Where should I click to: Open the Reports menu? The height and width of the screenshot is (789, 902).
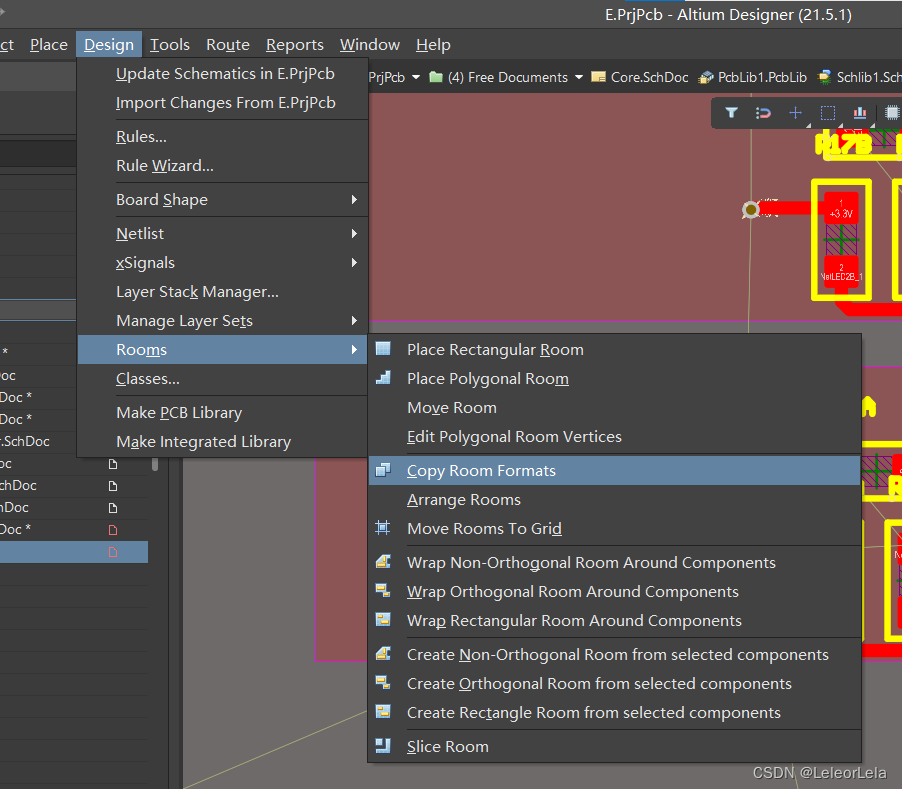(x=295, y=45)
